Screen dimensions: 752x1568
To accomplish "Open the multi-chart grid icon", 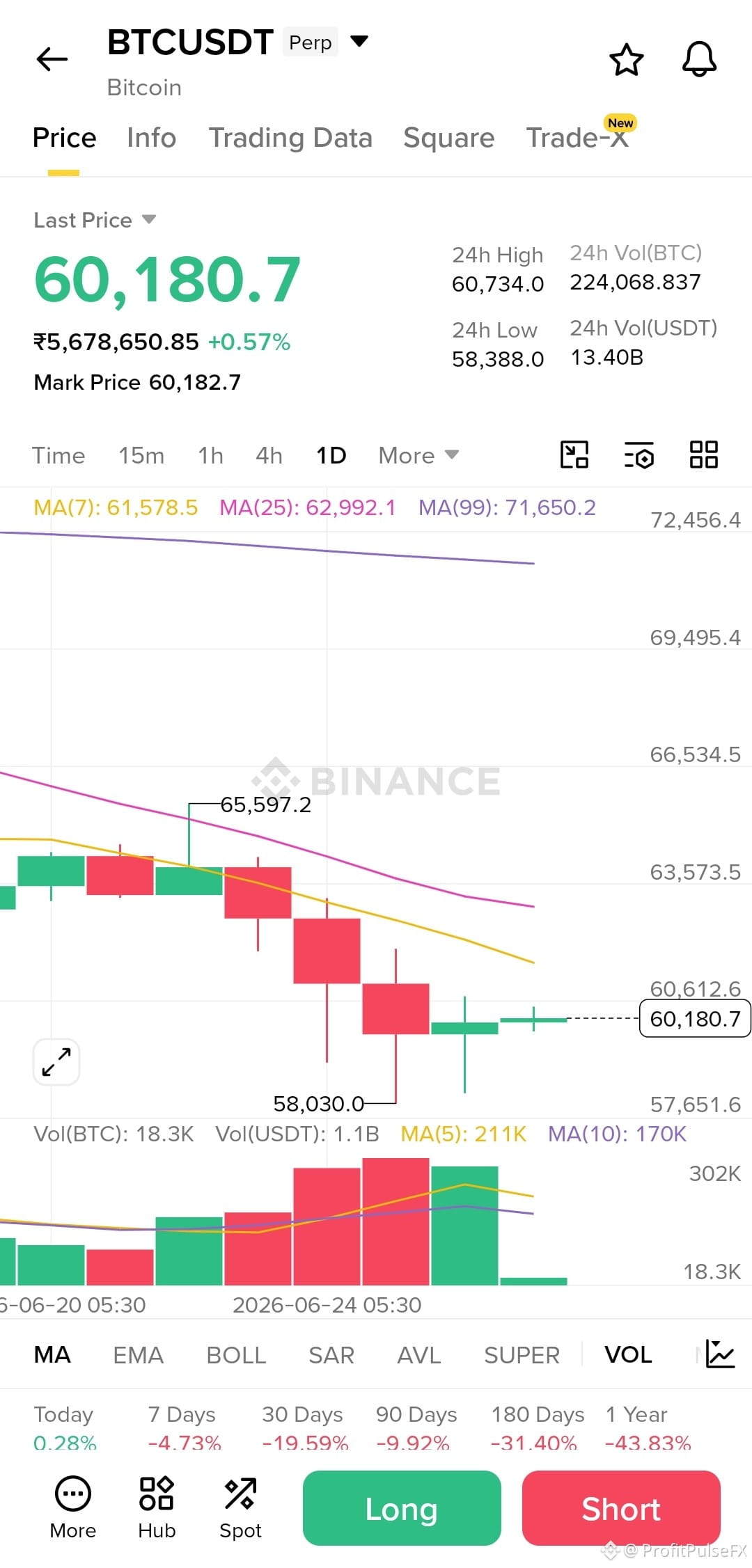I will (x=703, y=455).
